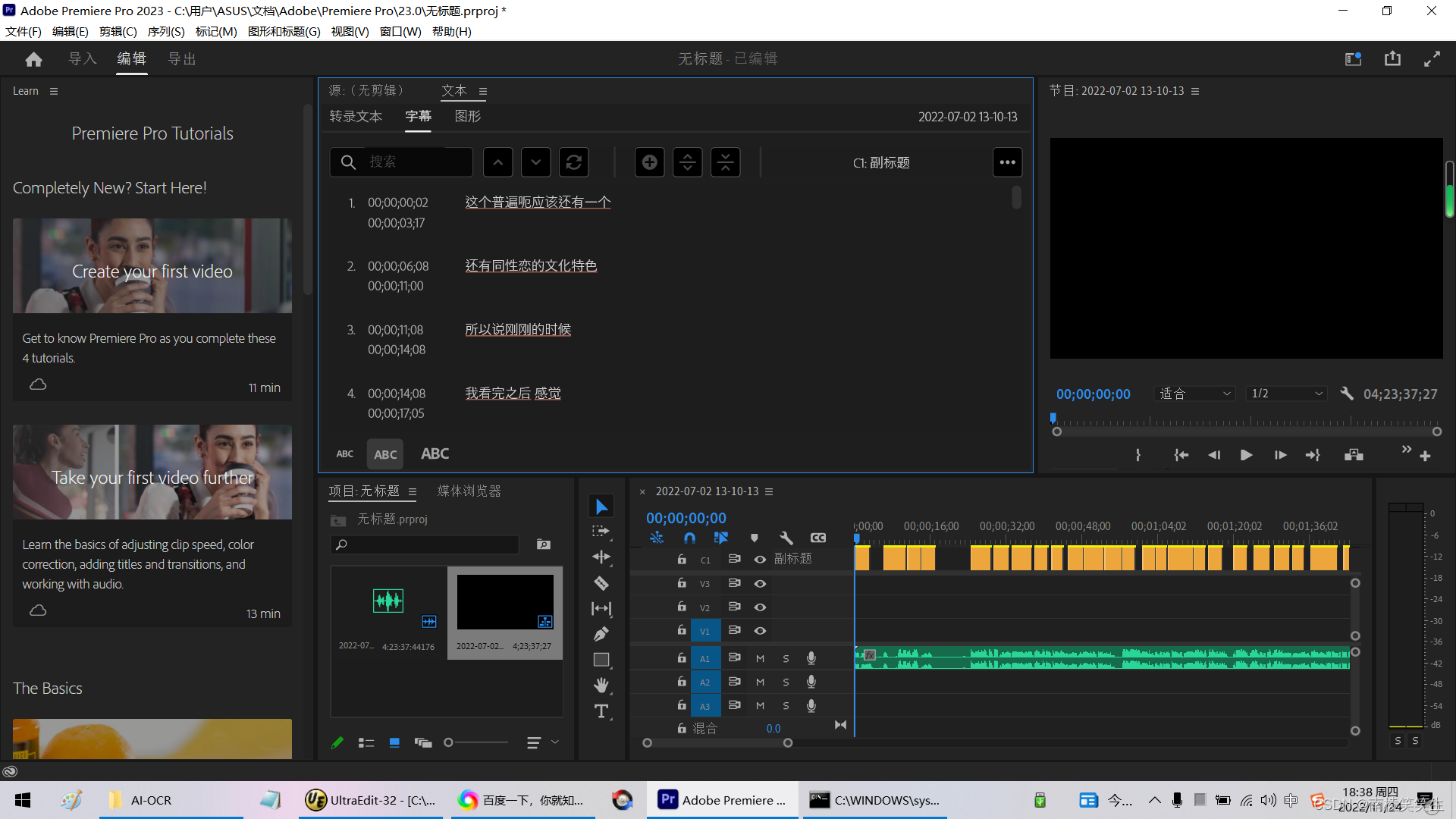The image size is (1456, 819).
Task: Click the Export Frame camera icon
Action: pos(1354,455)
